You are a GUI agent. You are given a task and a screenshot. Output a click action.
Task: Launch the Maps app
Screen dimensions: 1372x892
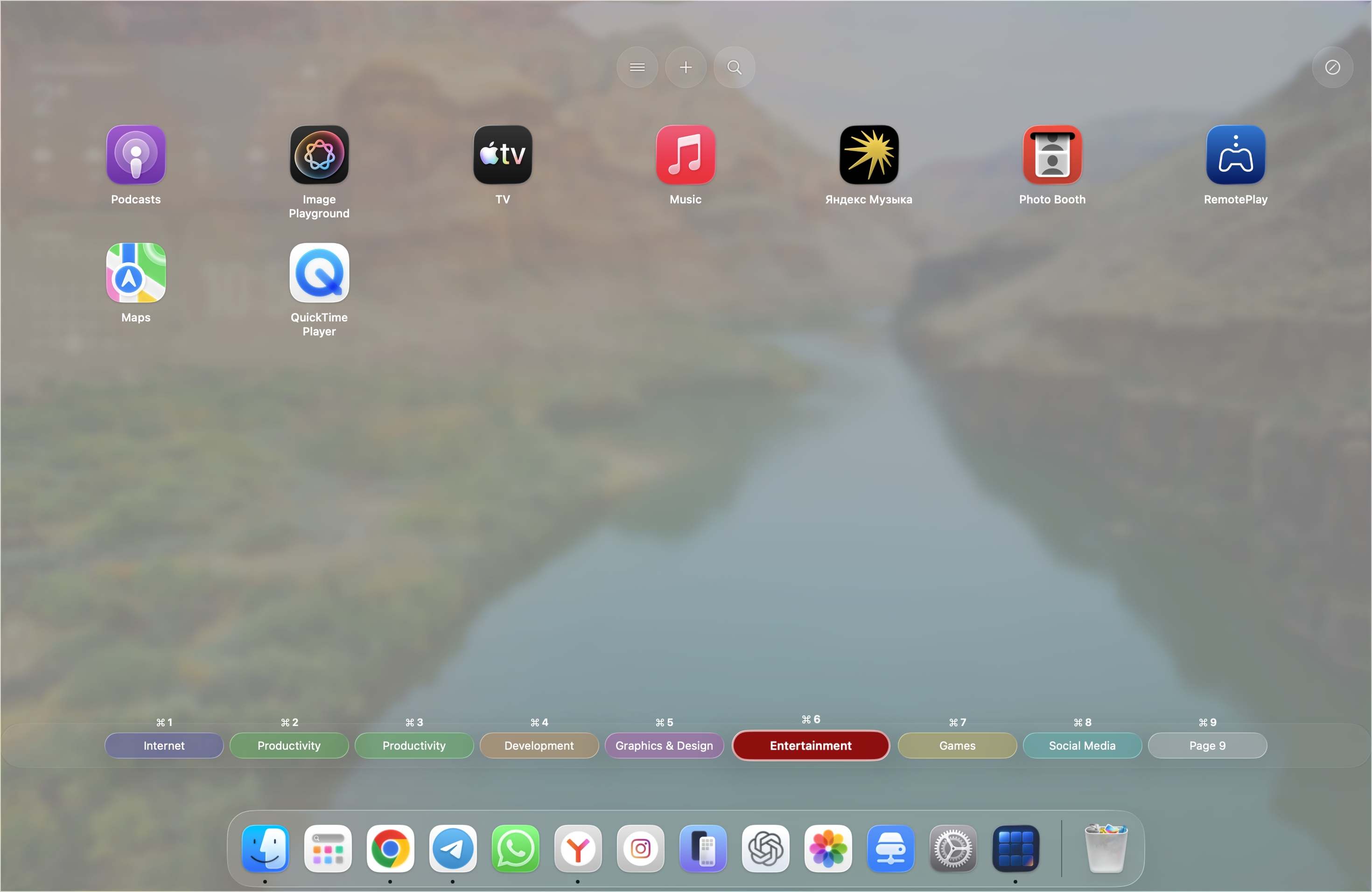(136, 273)
